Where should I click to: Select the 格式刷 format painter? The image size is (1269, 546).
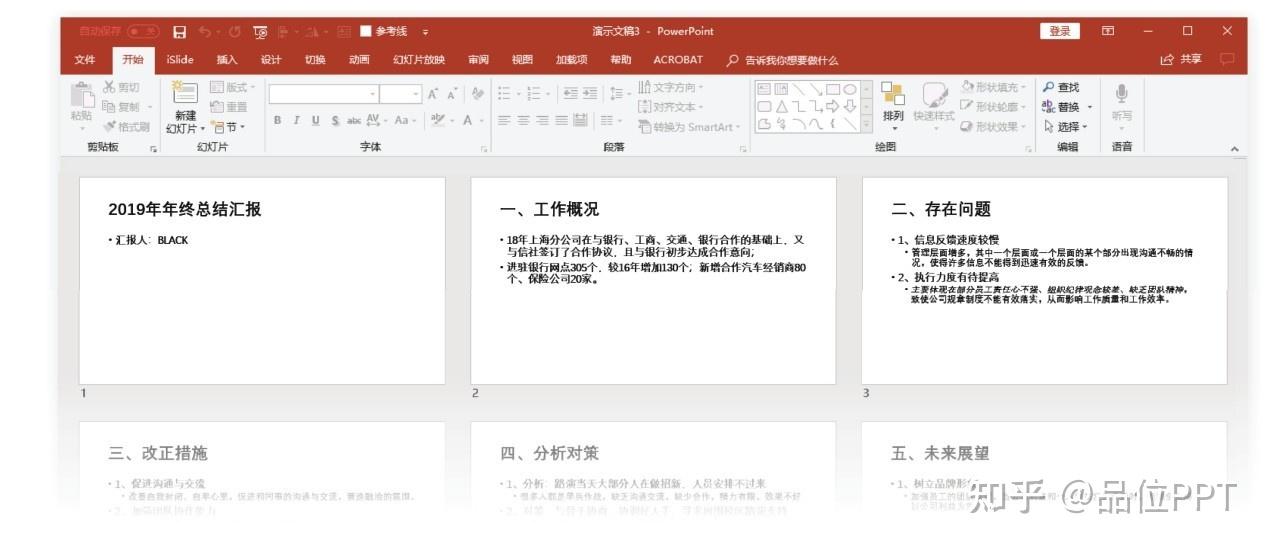click(x=127, y=127)
